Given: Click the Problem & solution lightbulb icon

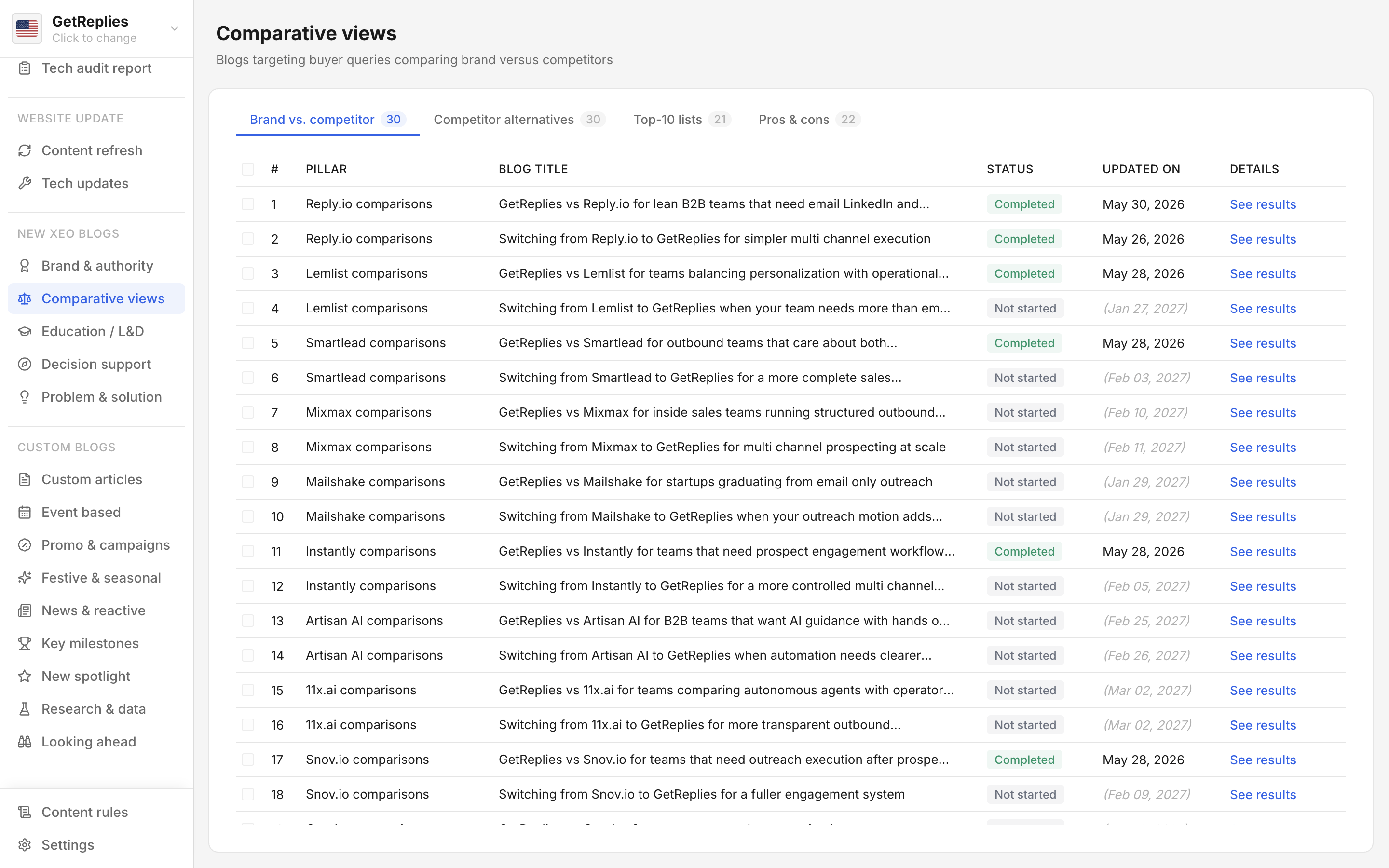Looking at the screenshot, I should point(25,397).
